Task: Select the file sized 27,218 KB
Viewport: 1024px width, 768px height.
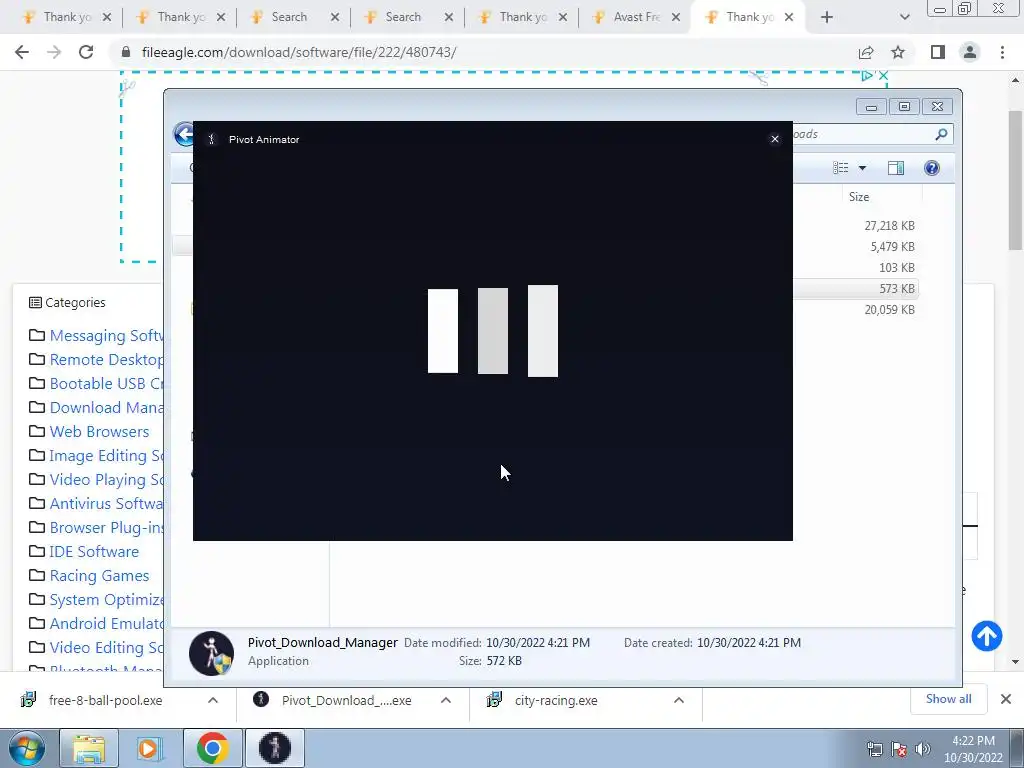Action: [889, 226]
